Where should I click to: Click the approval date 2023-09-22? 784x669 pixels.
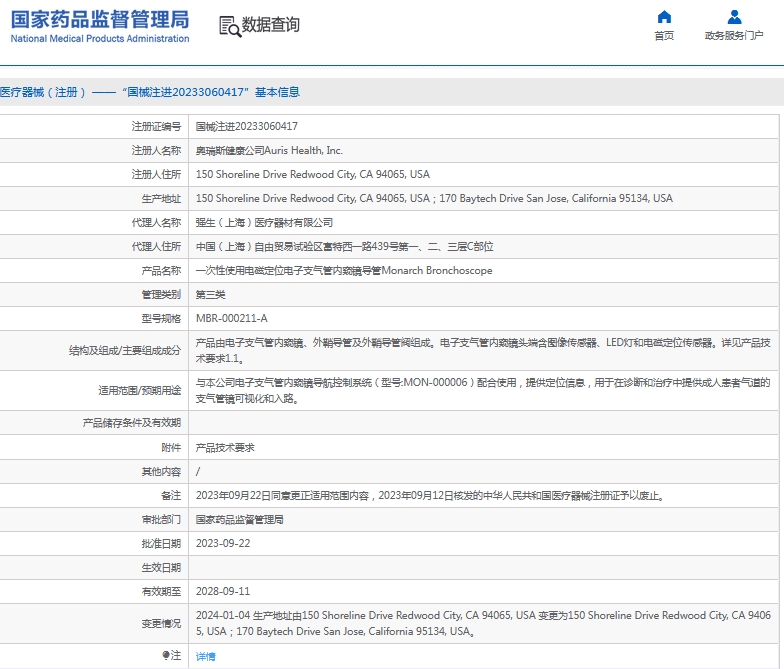coord(223,544)
